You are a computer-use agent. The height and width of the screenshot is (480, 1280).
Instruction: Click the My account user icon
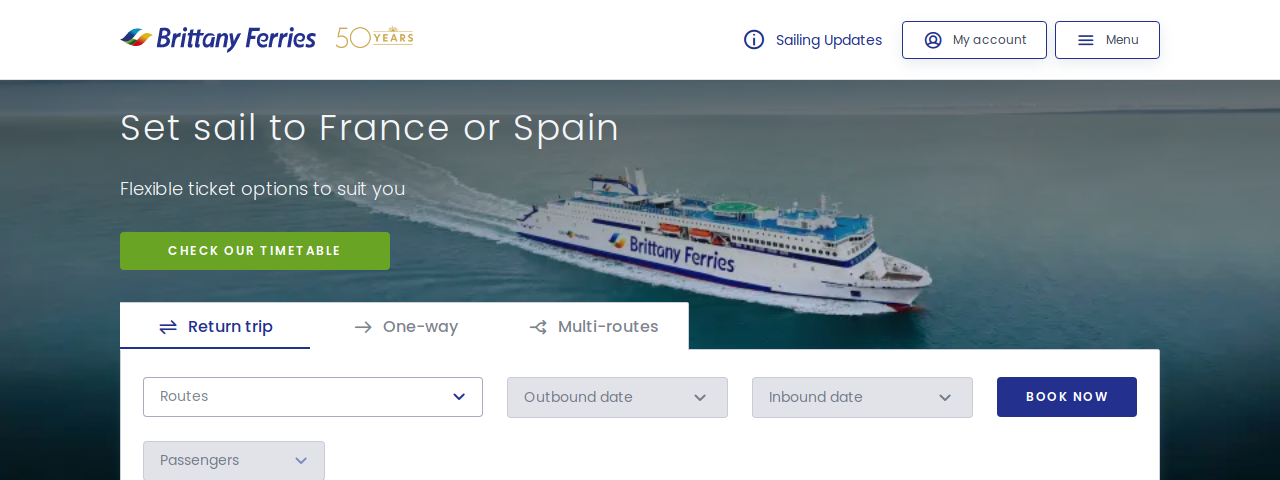933,40
